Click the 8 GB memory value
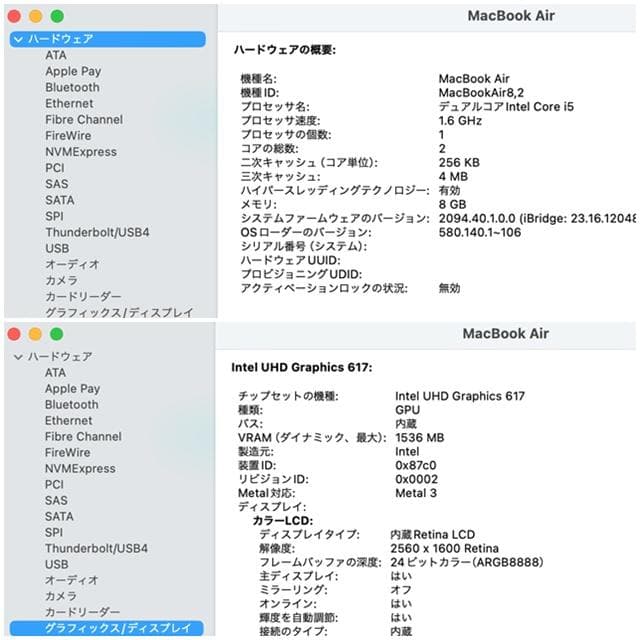Viewport: 640px width, 640px height. click(452, 204)
